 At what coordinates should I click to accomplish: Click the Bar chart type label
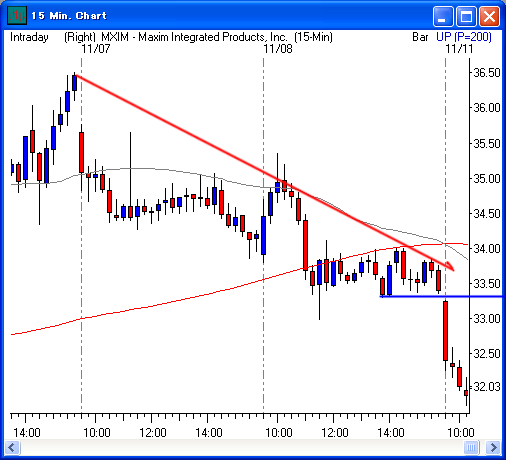pyautogui.click(x=420, y=37)
